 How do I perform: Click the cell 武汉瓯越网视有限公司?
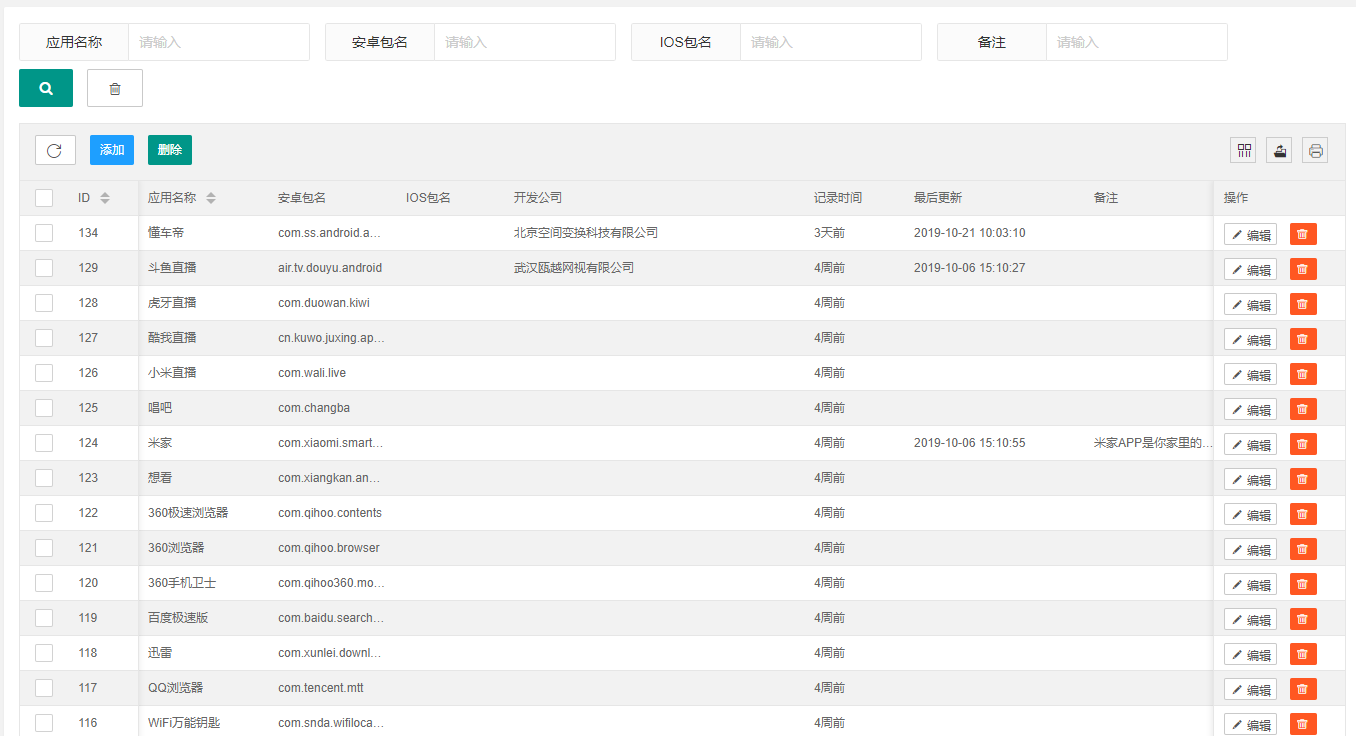(x=574, y=268)
